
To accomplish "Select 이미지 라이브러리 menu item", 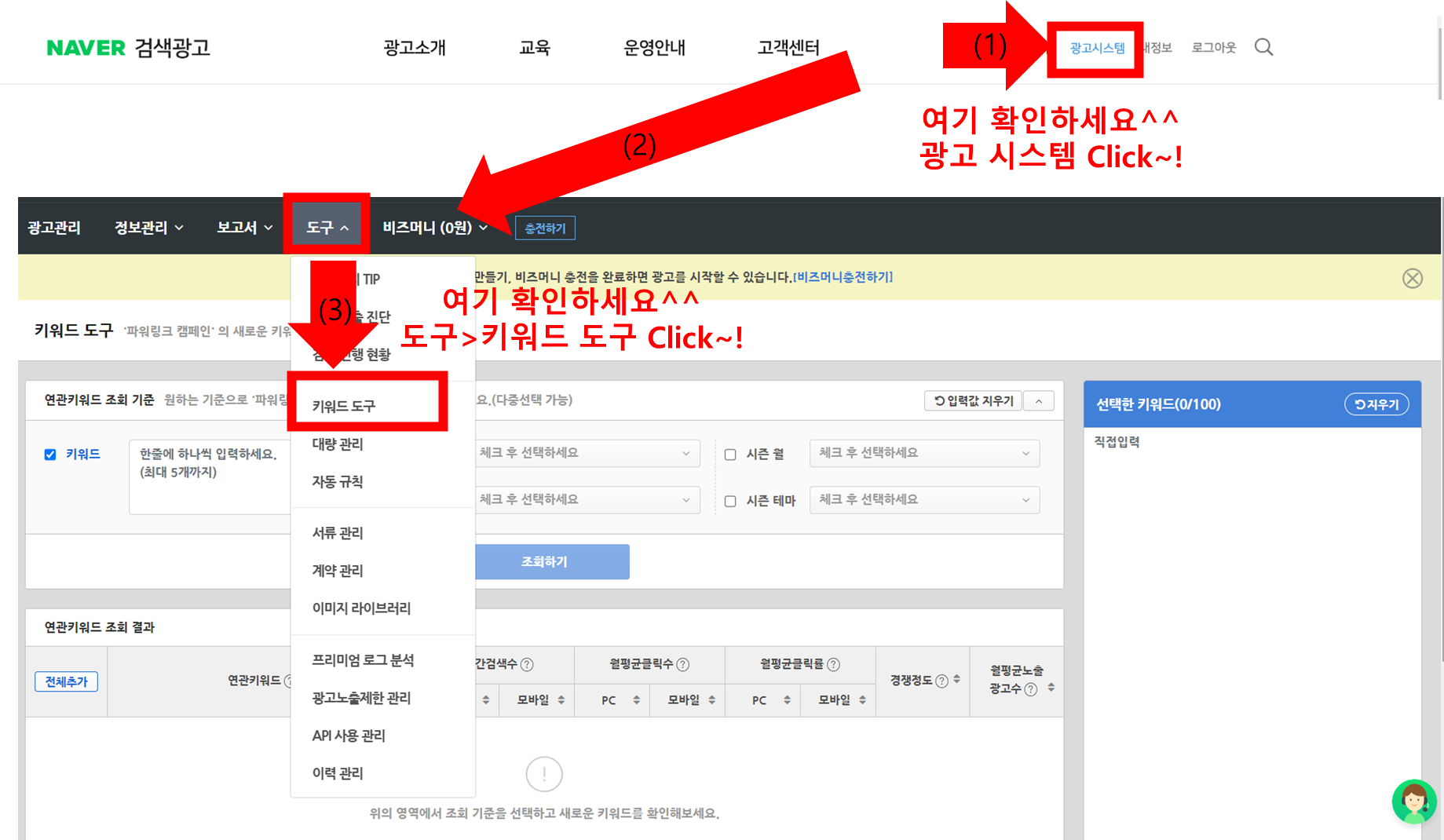I will [x=361, y=608].
